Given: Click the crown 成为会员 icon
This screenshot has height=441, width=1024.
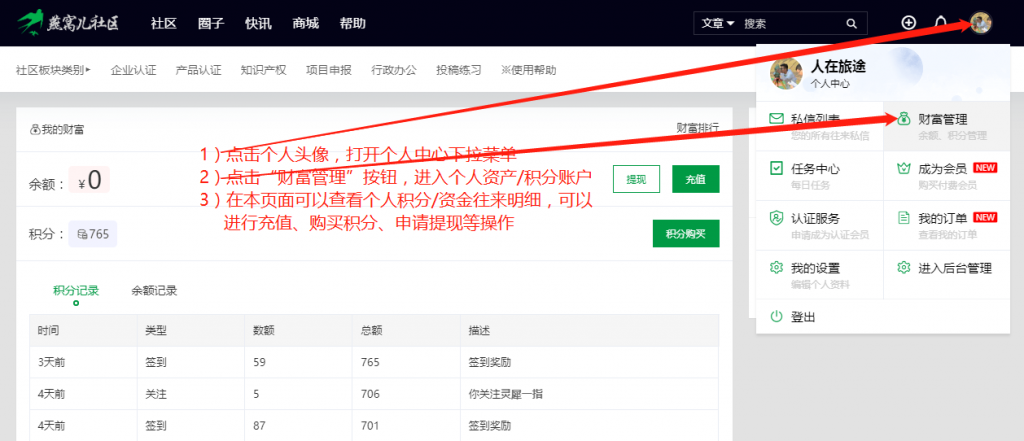Looking at the screenshot, I should tap(903, 169).
